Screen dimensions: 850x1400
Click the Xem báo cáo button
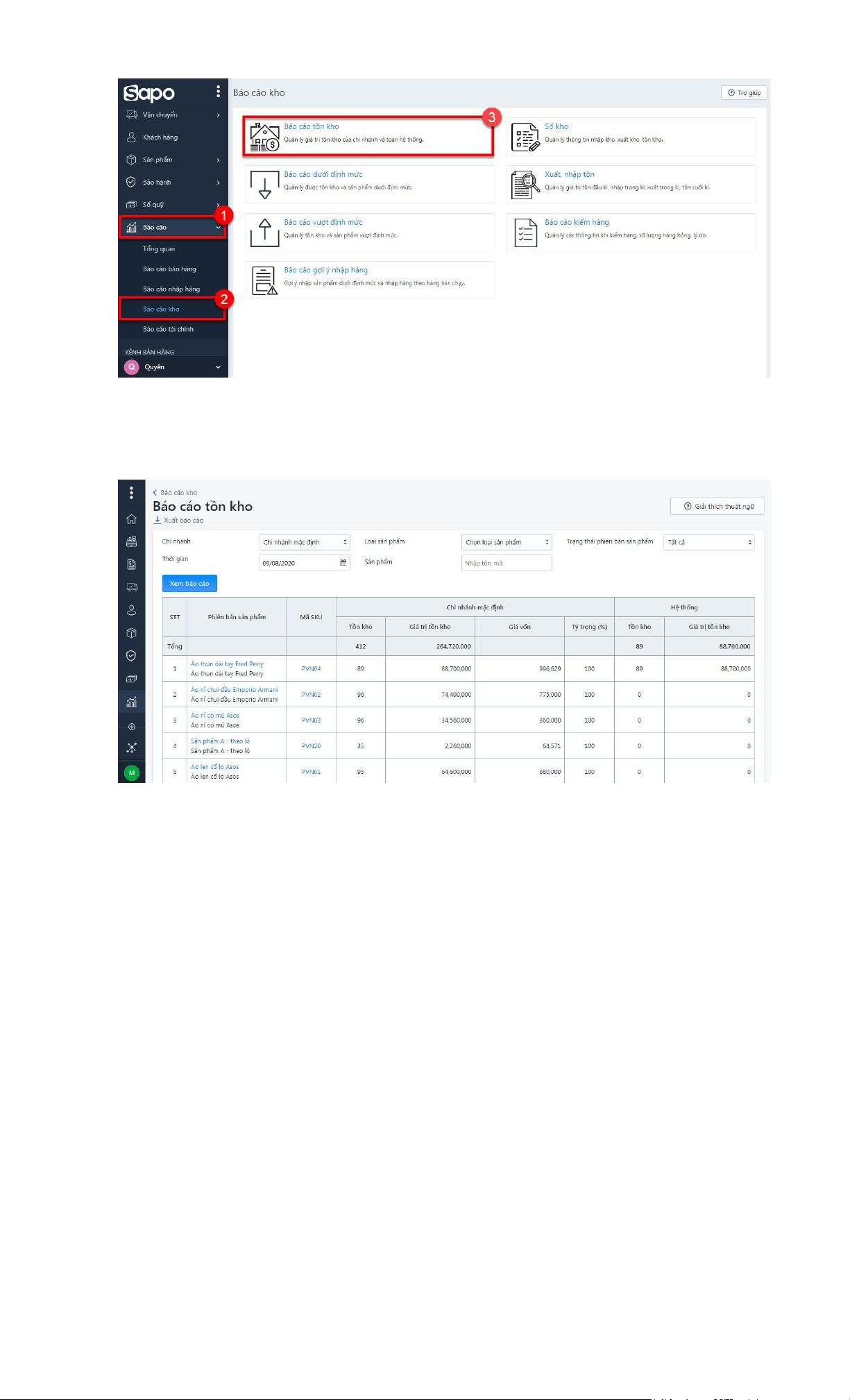[189, 584]
